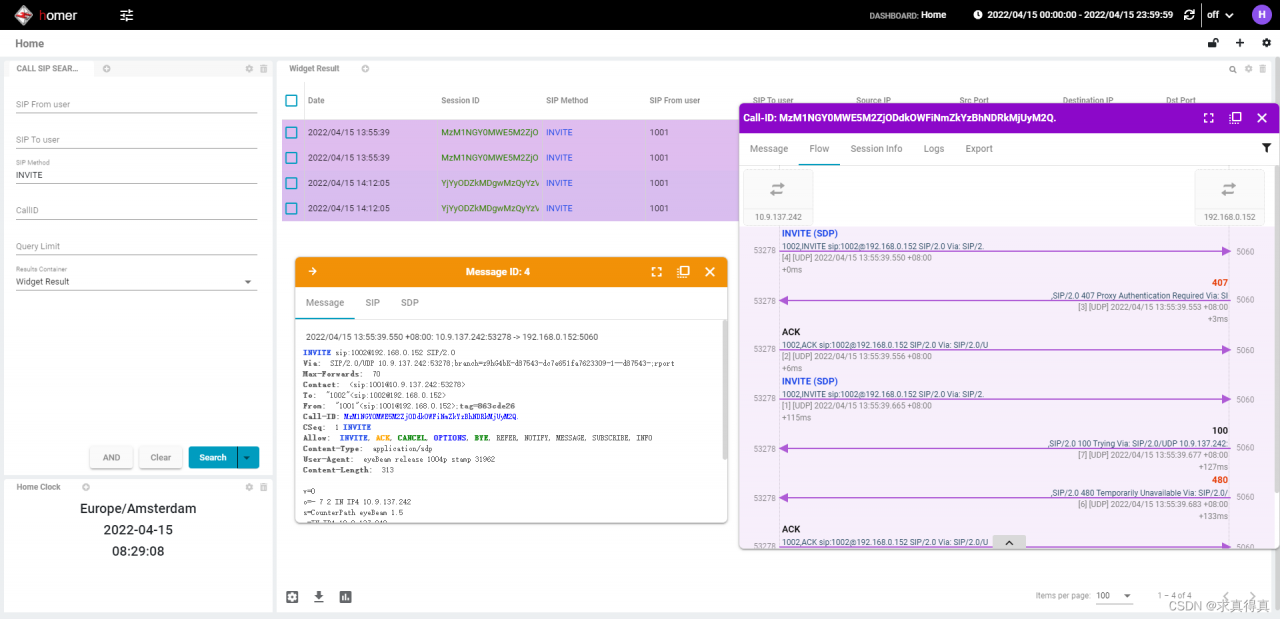This screenshot has height=619, width=1280.
Task: Open session link in first table row
Action: [489, 132]
